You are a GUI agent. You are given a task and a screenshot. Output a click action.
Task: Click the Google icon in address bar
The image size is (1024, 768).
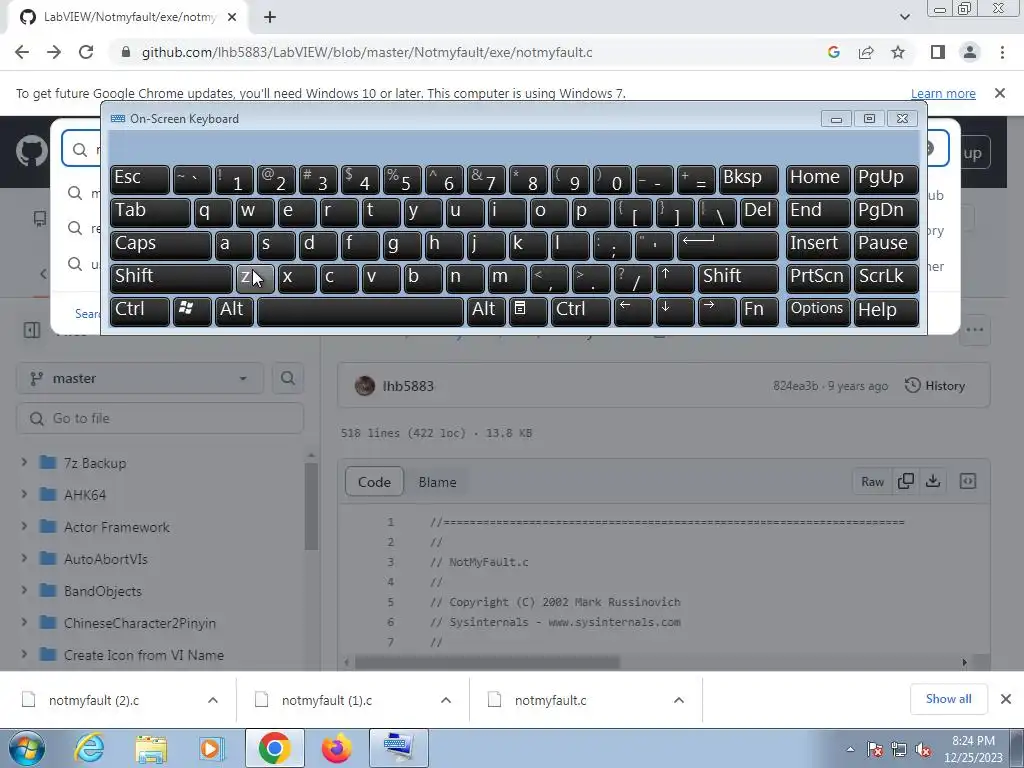pos(833,52)
